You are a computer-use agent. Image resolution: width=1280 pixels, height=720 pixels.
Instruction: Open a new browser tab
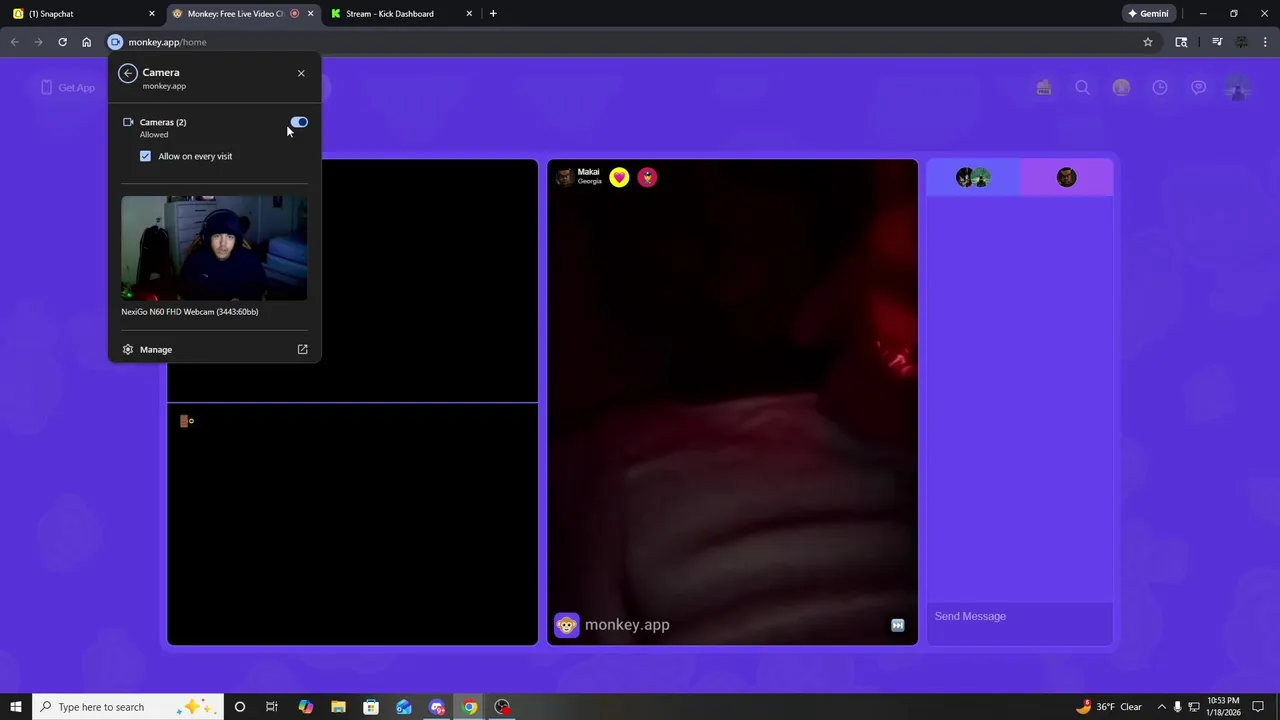pos(493,14)
